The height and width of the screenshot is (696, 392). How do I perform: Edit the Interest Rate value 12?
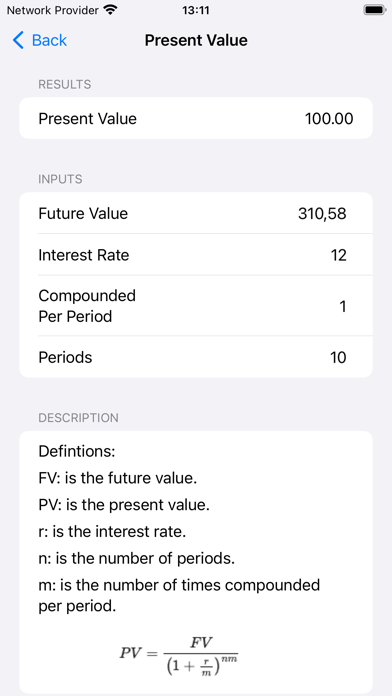(338, 255)
